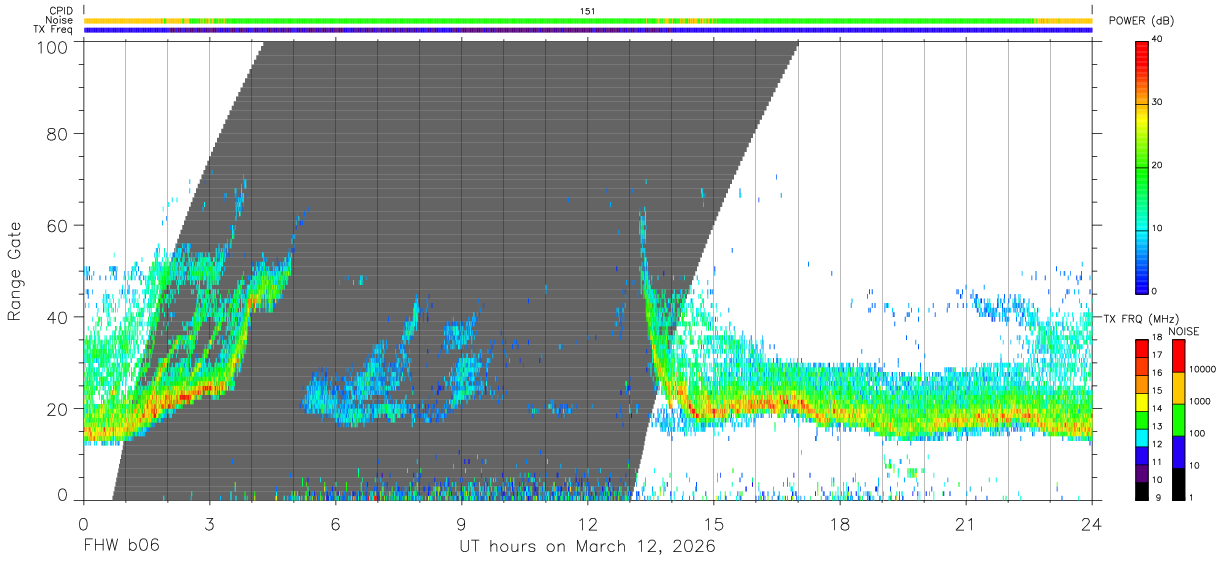Viewport: 1228px width, 567px height.
Task: Click the TX frequency color scale bar
Action: tap(1142, 419)
